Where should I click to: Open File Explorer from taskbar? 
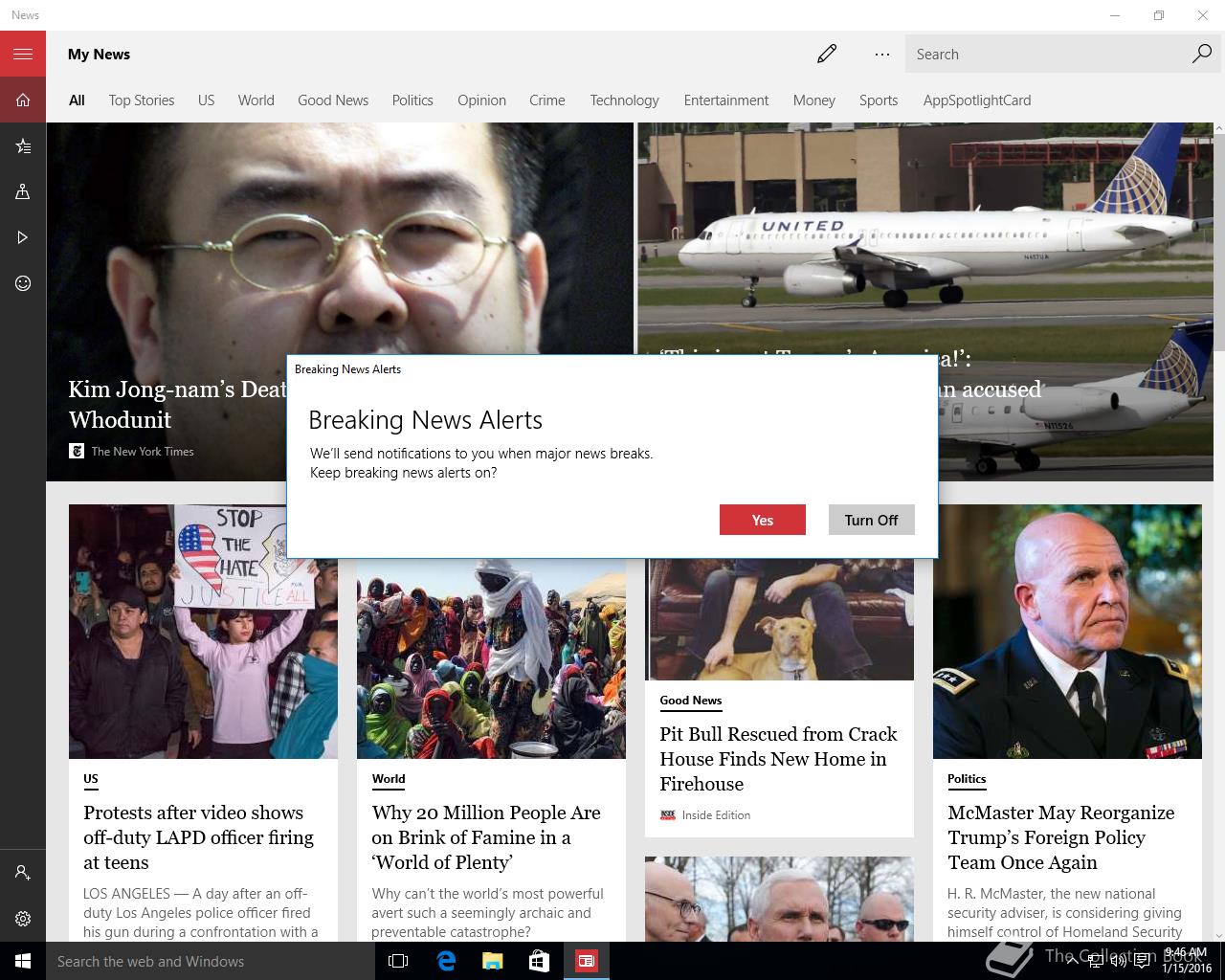(x=493, y=961)
